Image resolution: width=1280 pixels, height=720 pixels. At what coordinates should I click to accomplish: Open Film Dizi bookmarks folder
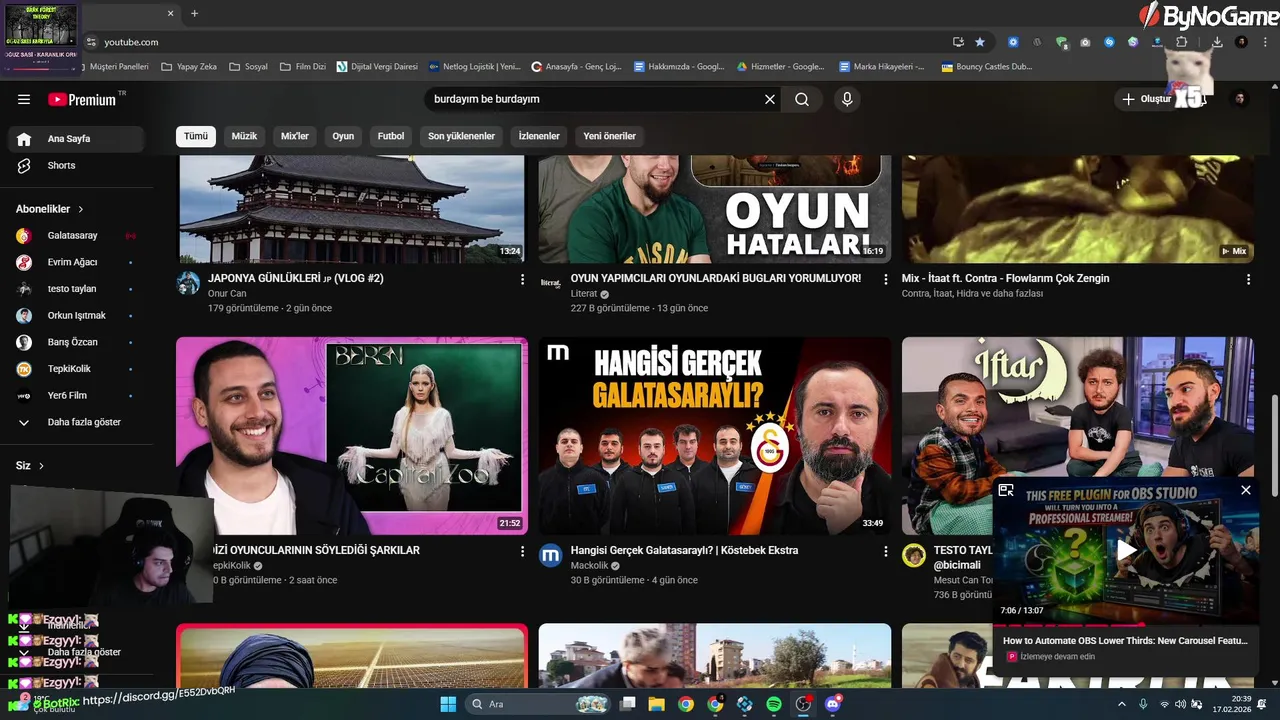(x=305, y=67)
